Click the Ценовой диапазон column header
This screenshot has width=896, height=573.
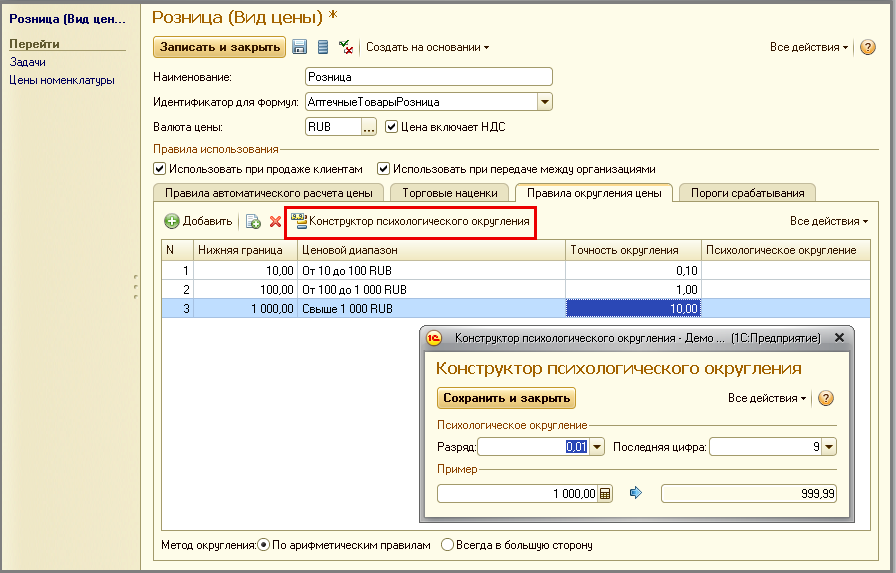coord(431,250)
